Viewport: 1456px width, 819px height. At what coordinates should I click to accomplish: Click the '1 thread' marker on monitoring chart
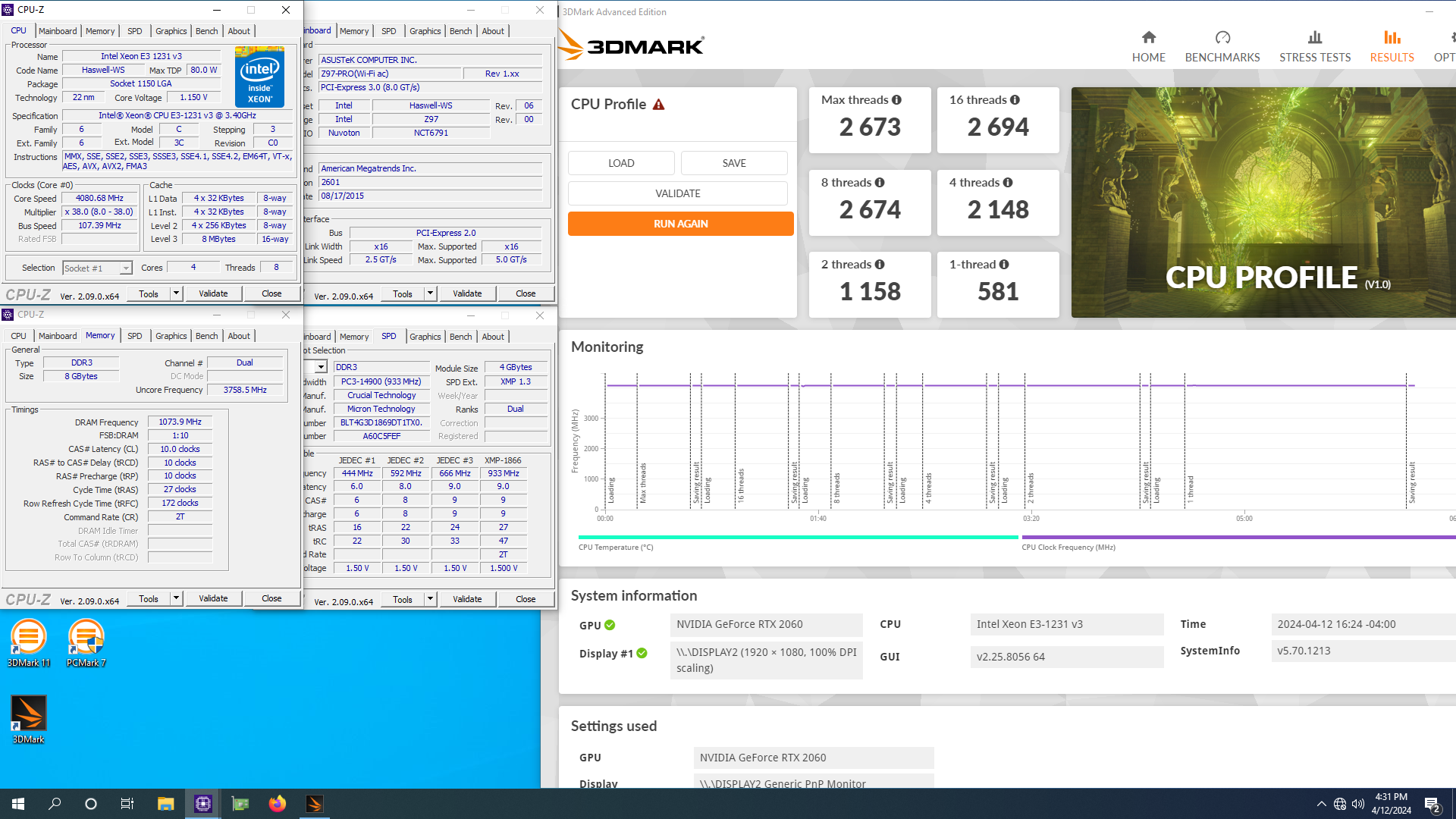click(x=1191, y=489)
